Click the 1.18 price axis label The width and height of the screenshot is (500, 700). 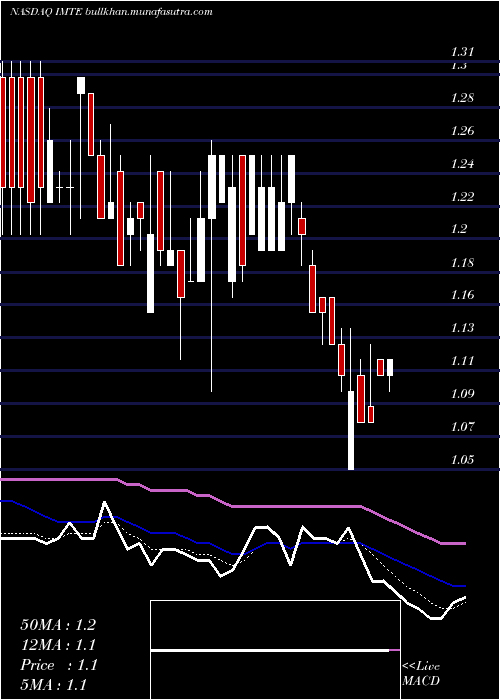[462, 262]
